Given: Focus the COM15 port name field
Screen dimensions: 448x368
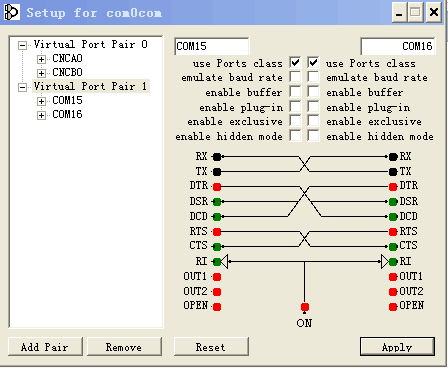Looking at the screenshot, I should pyautogui.click(x=211, y=46).
